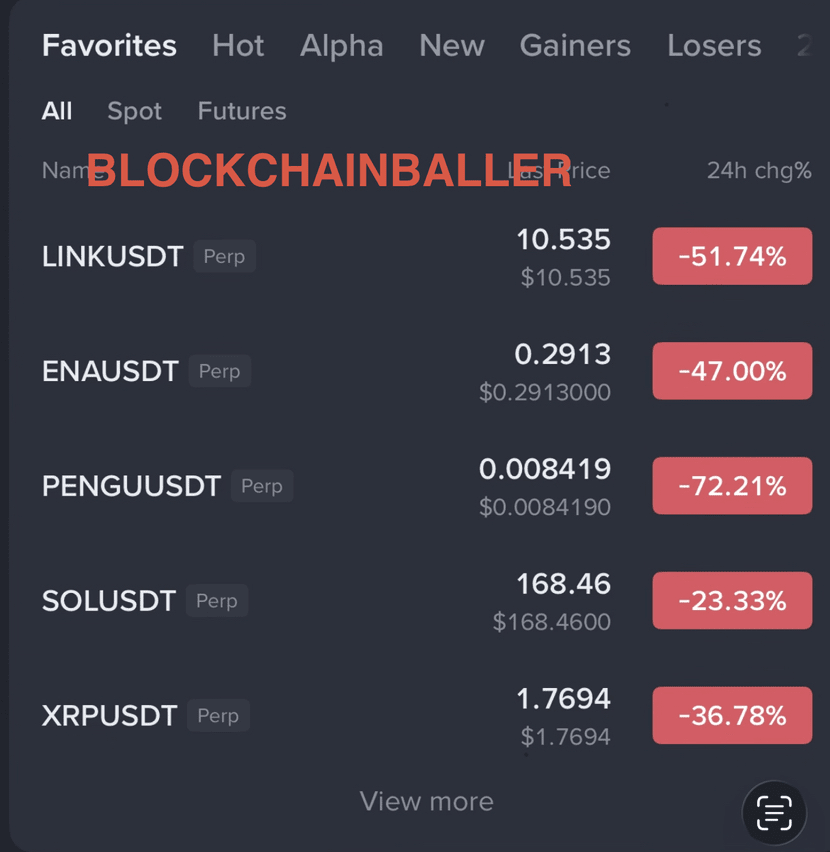This screenshot has width=830, height=852.
Task: Go to the New tab
Action: (x=452, y=46)
